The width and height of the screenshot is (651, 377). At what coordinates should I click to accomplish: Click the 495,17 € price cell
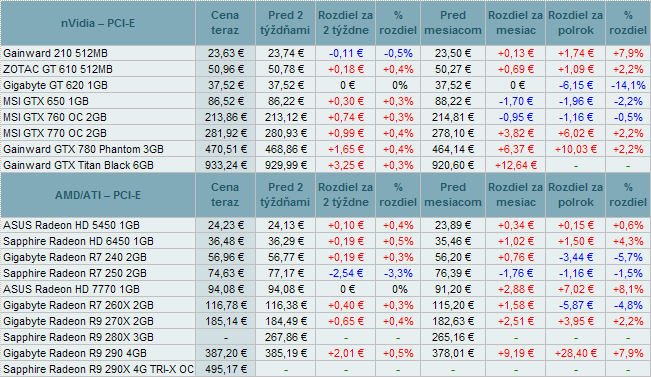coord(225,369)
